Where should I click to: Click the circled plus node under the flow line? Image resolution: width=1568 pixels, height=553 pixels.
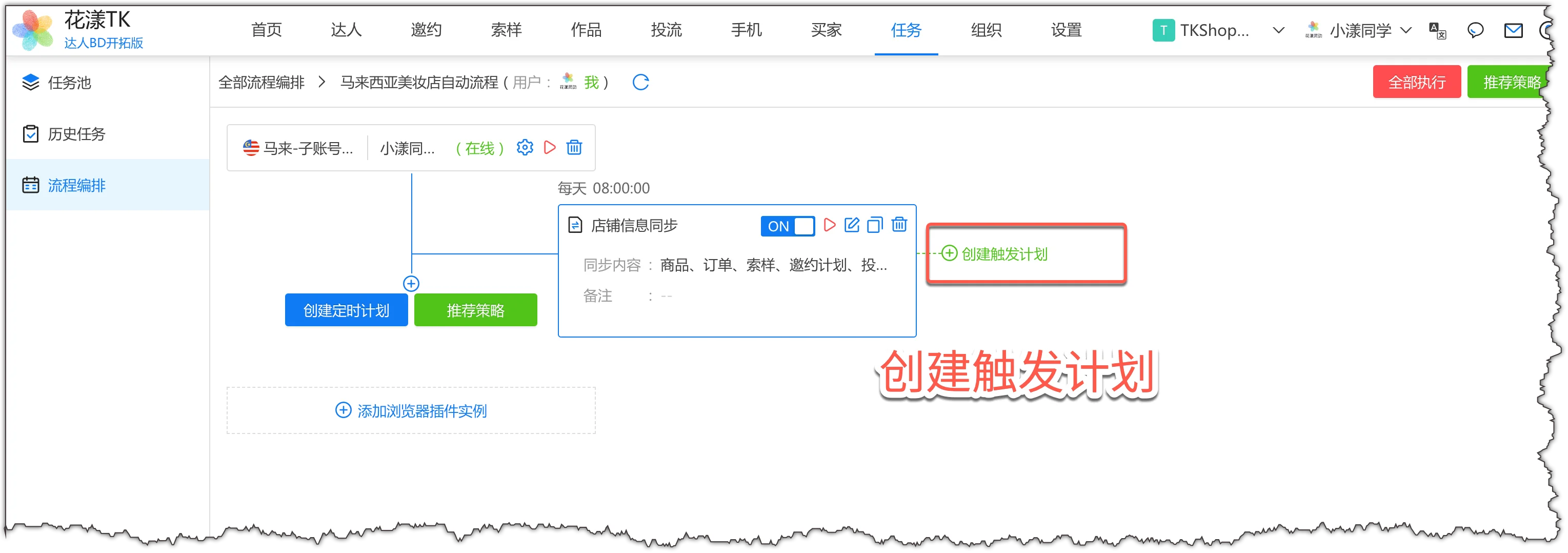411,283
